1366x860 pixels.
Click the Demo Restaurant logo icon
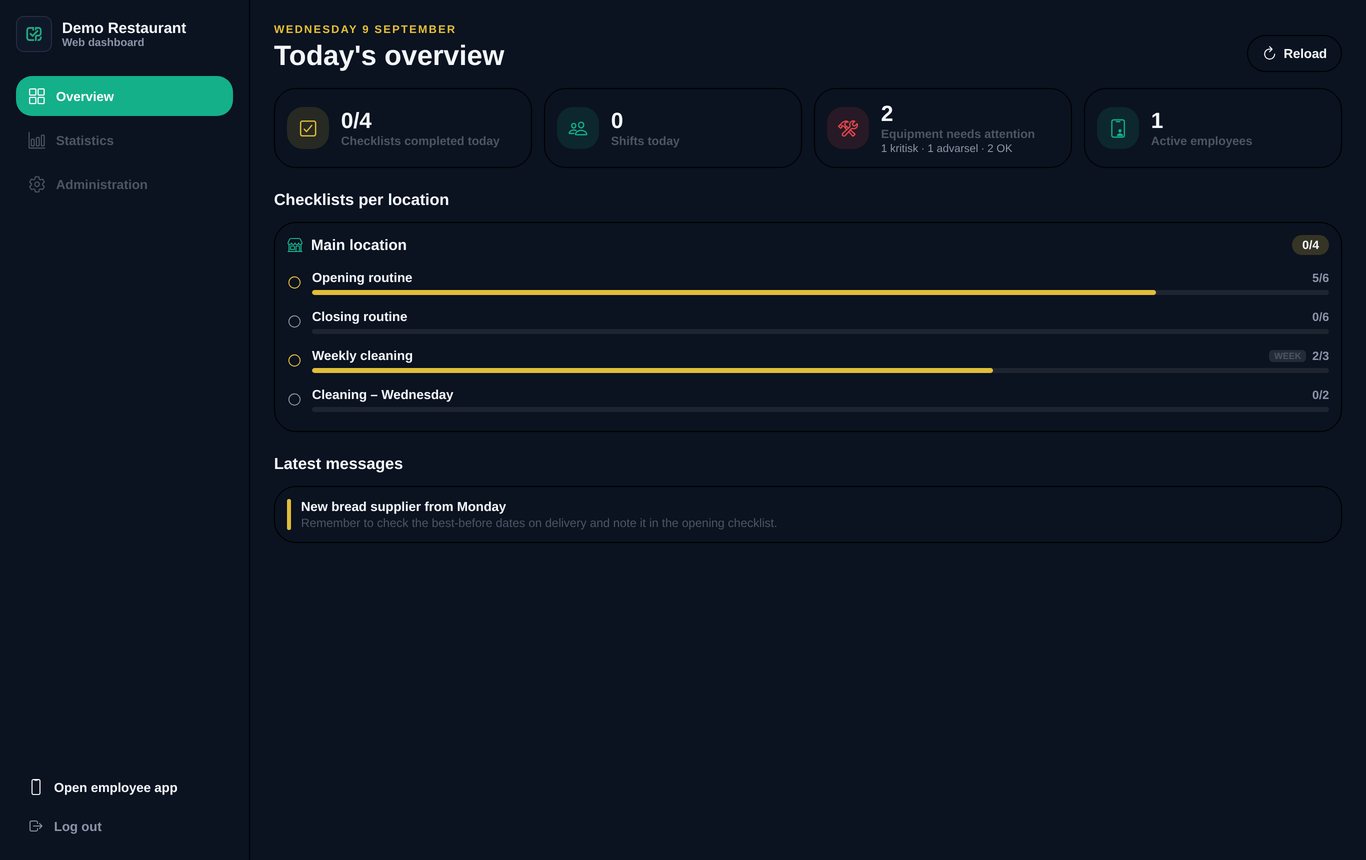[34, 34]
